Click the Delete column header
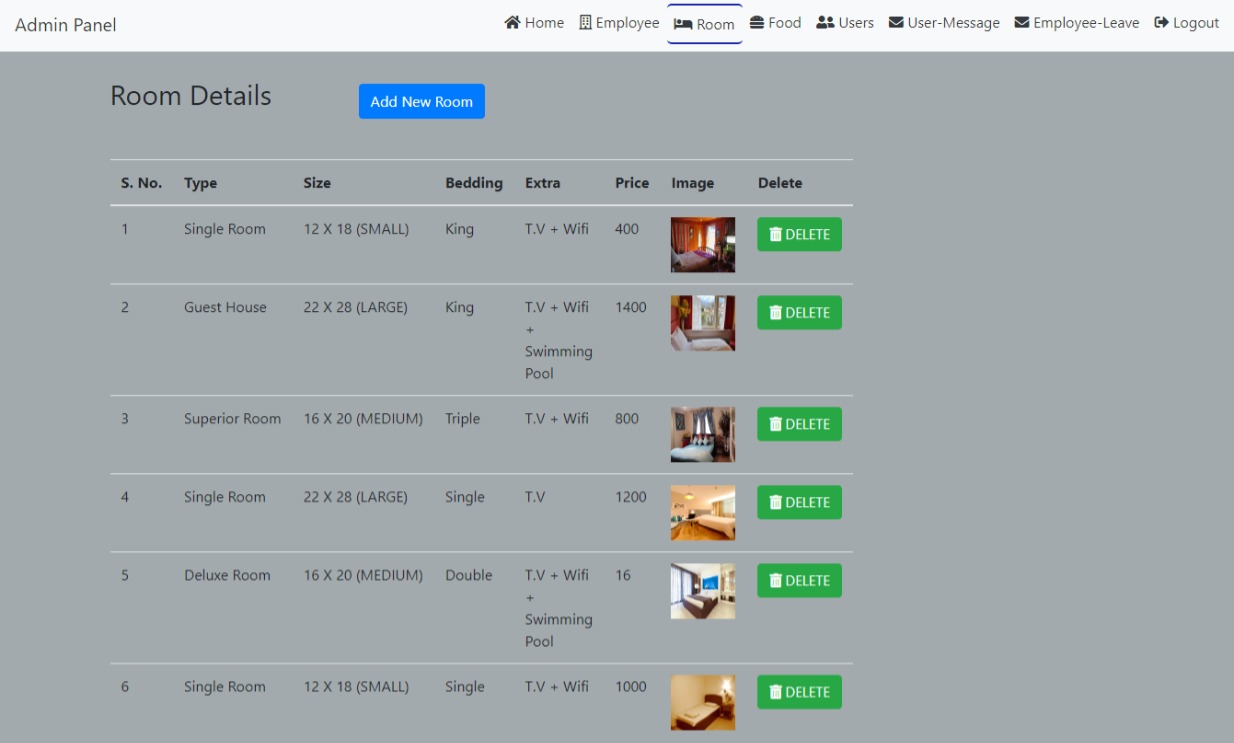1234x743 pixels. (780, 183)
